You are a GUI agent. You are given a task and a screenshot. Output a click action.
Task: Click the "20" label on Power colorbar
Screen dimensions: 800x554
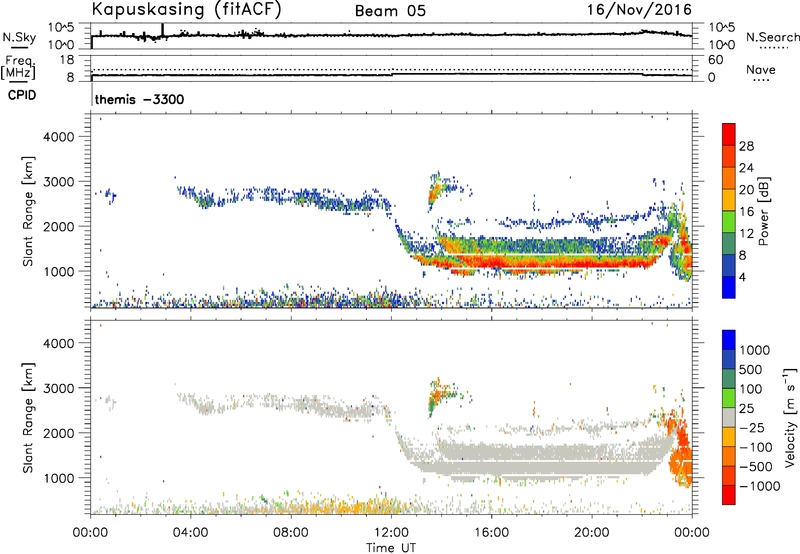pyautogui.click(x=746, y=190)
